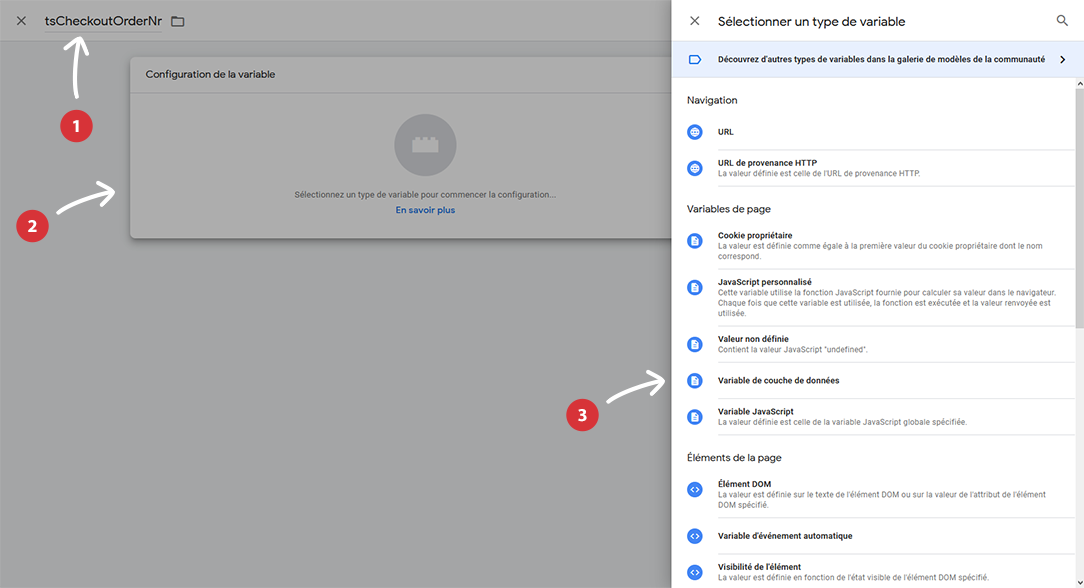Select Valeur non définie variable

coord(881,344)
